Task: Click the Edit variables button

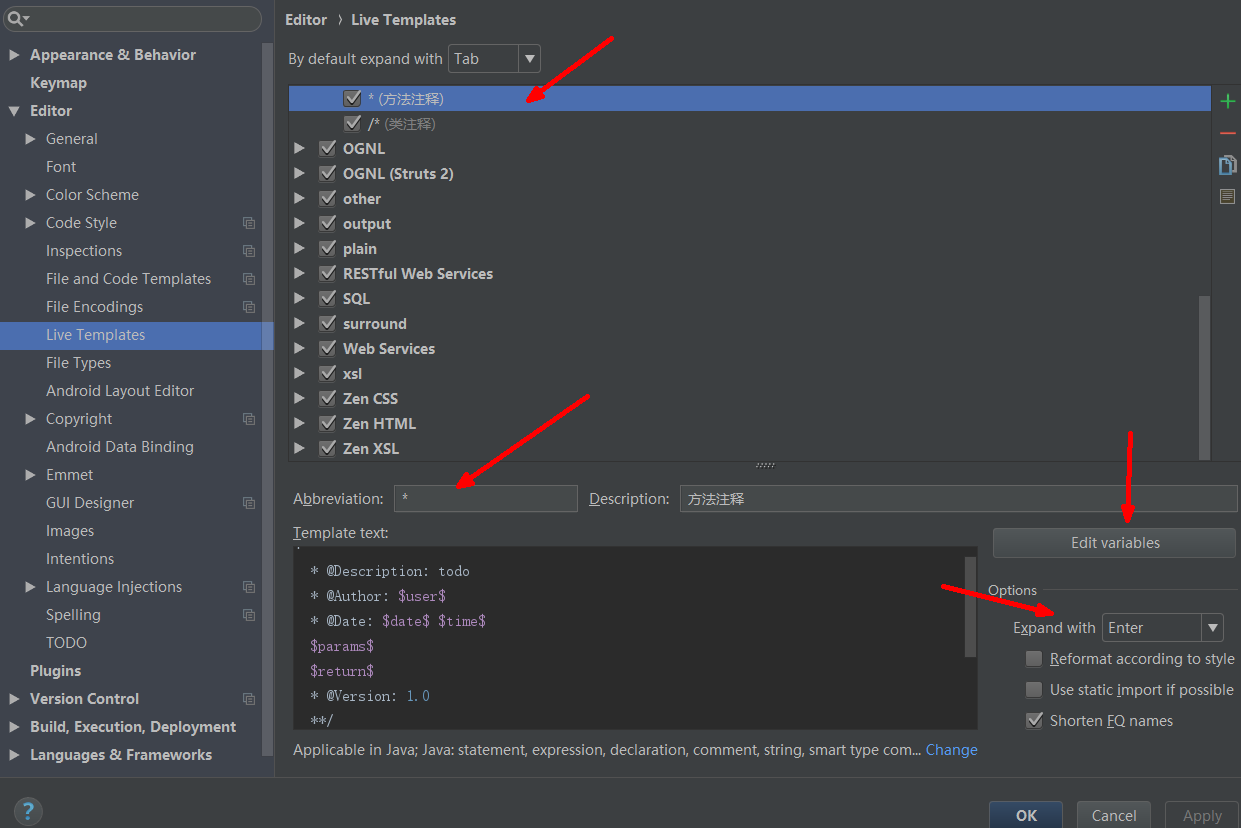Action: tap(1114, 543)
